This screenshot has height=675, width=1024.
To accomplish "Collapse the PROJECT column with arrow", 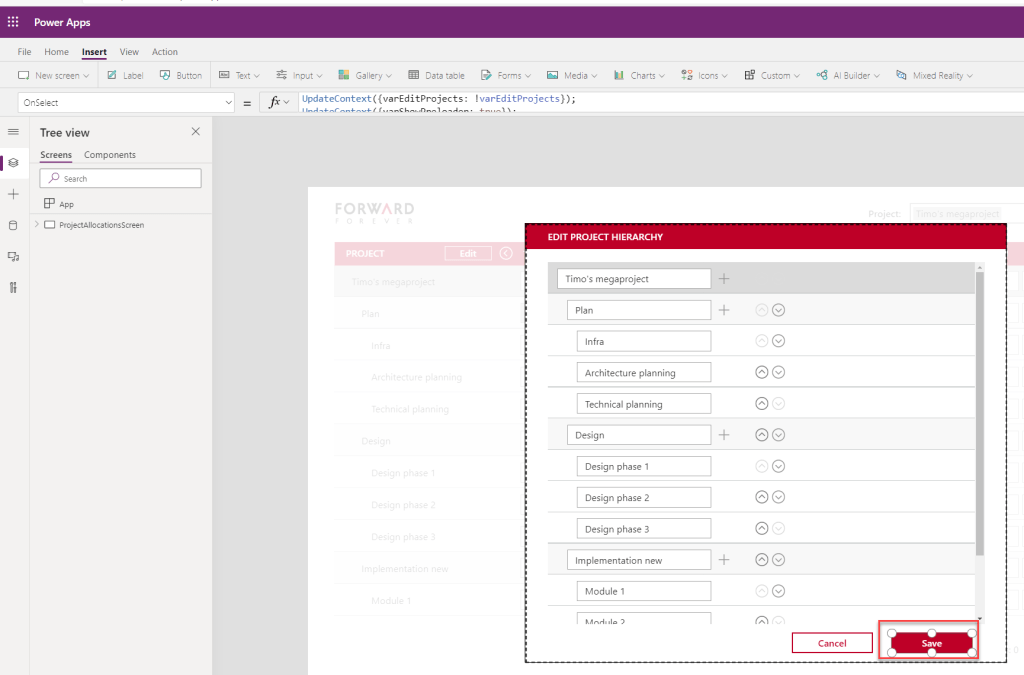I will [506, 253].
